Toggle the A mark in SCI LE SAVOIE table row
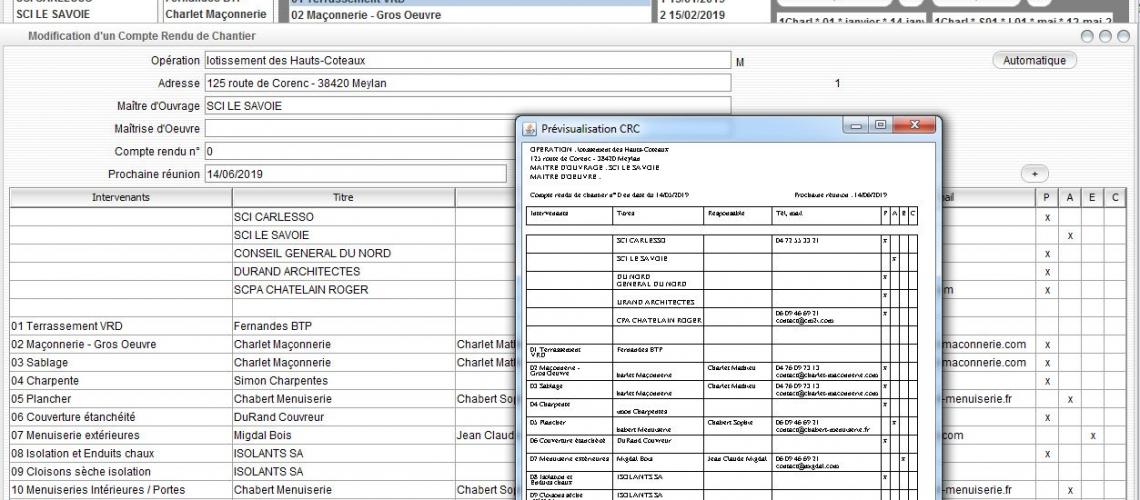 pyautogui.click(x=1069, y=235)
